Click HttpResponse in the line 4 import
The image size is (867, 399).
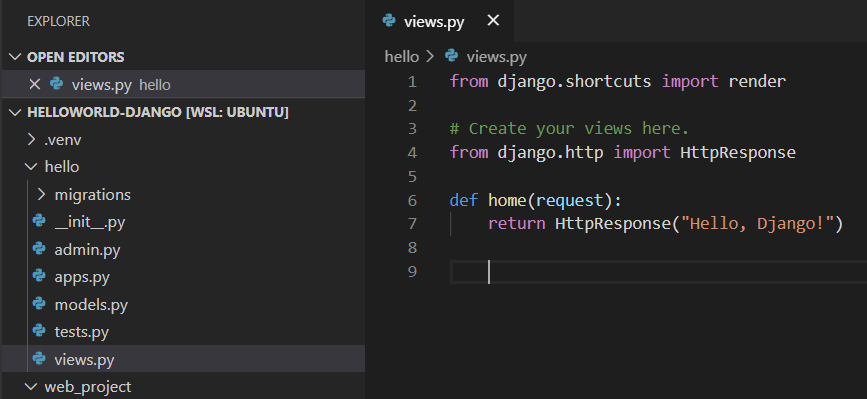738,153
